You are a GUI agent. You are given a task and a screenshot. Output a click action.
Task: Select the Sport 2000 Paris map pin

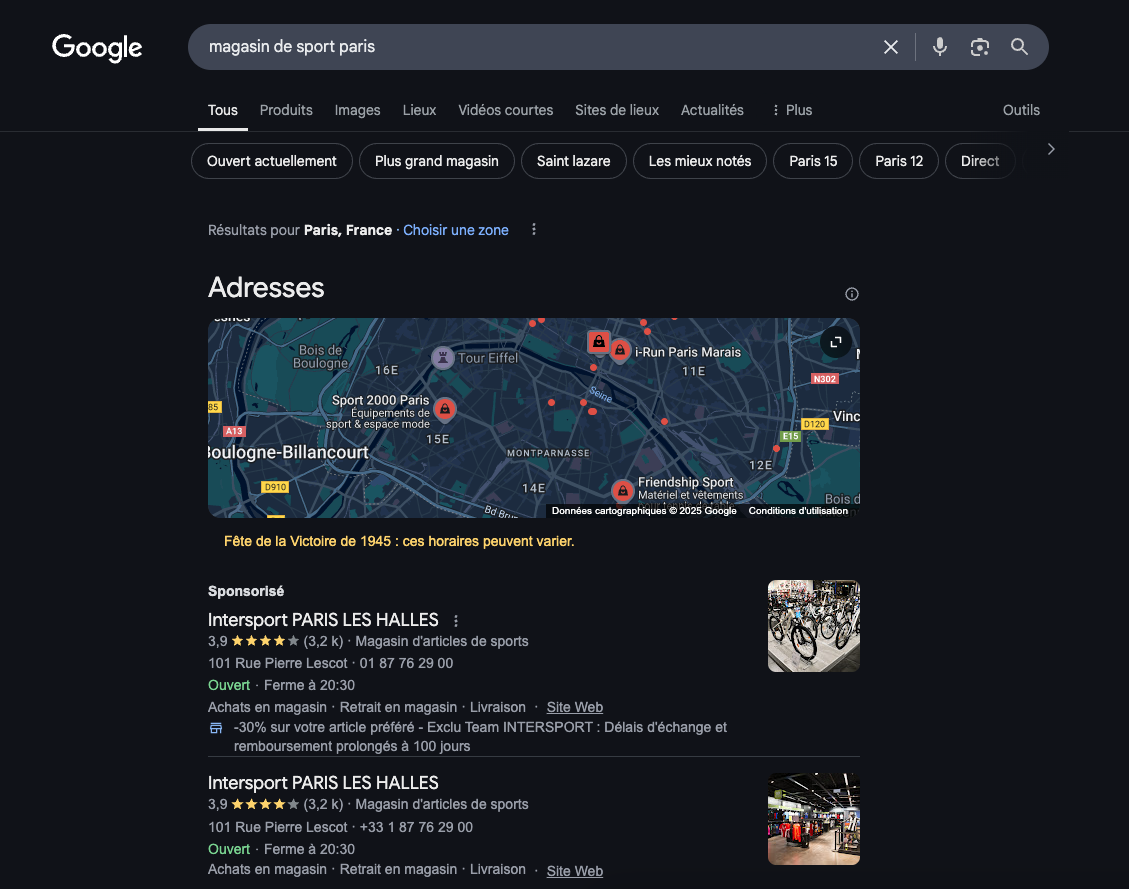(445, 410)
